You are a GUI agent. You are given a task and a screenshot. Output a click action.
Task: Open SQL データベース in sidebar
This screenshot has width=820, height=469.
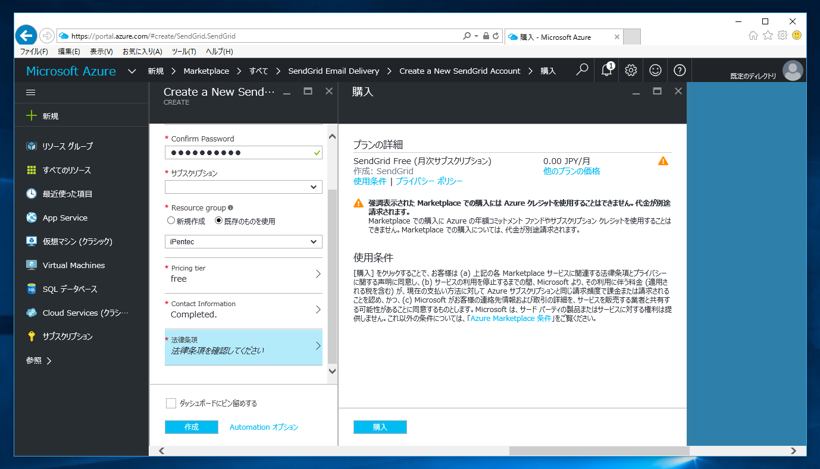tap(70, 289)
